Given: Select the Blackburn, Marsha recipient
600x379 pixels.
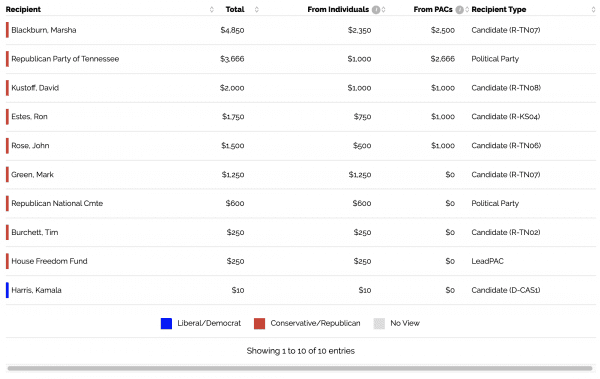Looking at the screenshot, I should coord(44,30).
